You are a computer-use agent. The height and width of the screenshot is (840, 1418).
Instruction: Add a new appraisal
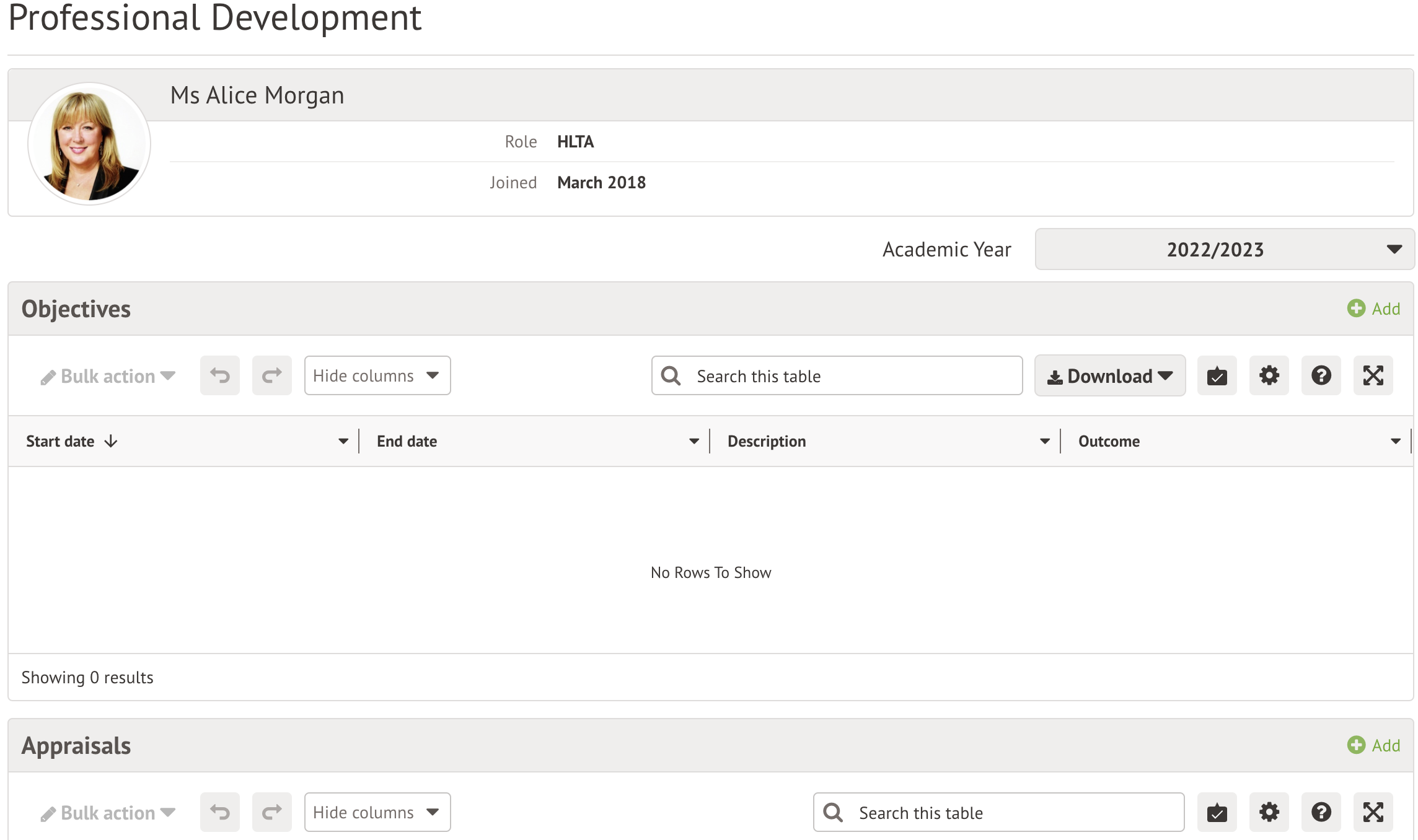[x=1373, y=745]
